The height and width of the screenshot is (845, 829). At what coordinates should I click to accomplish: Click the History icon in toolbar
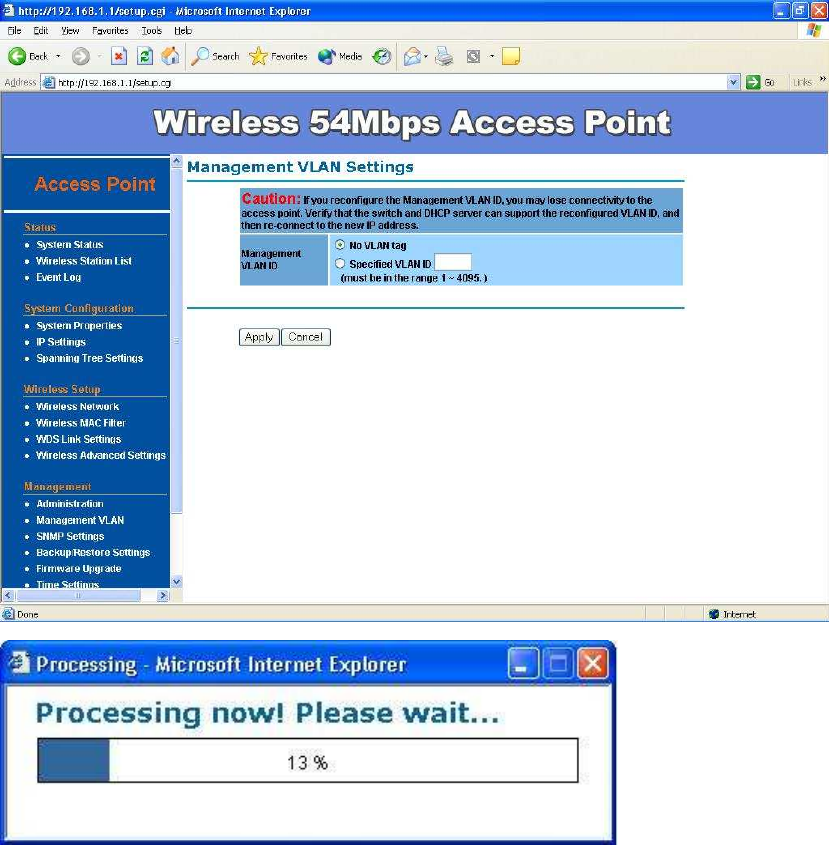(382, 56)
